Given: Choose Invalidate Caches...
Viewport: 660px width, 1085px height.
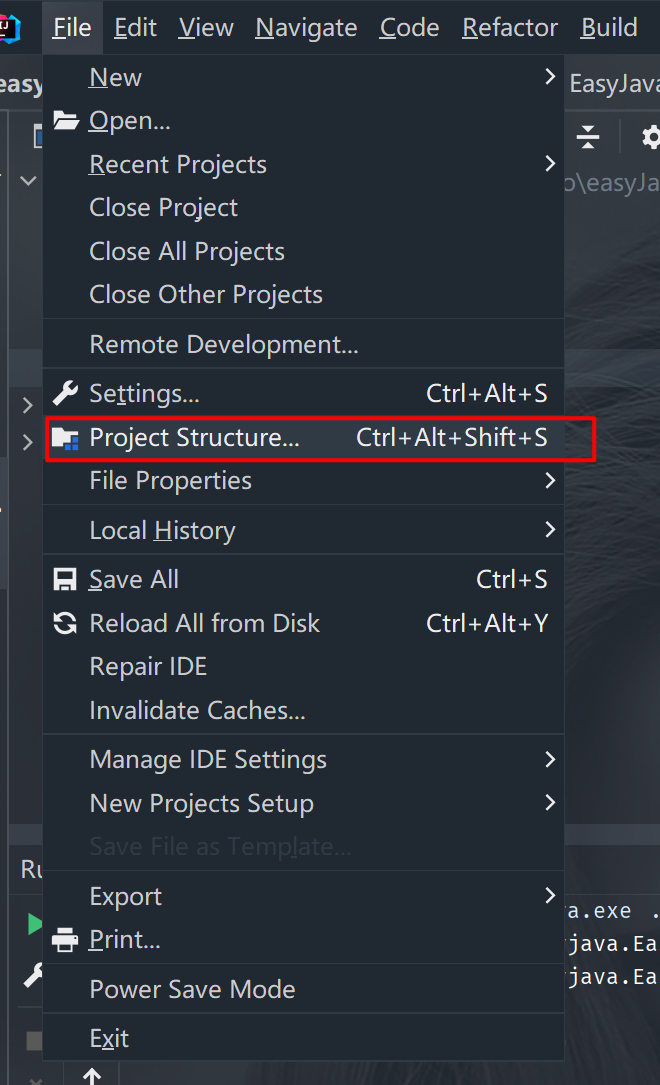Looking at the screenshot, I should [197, 711].
